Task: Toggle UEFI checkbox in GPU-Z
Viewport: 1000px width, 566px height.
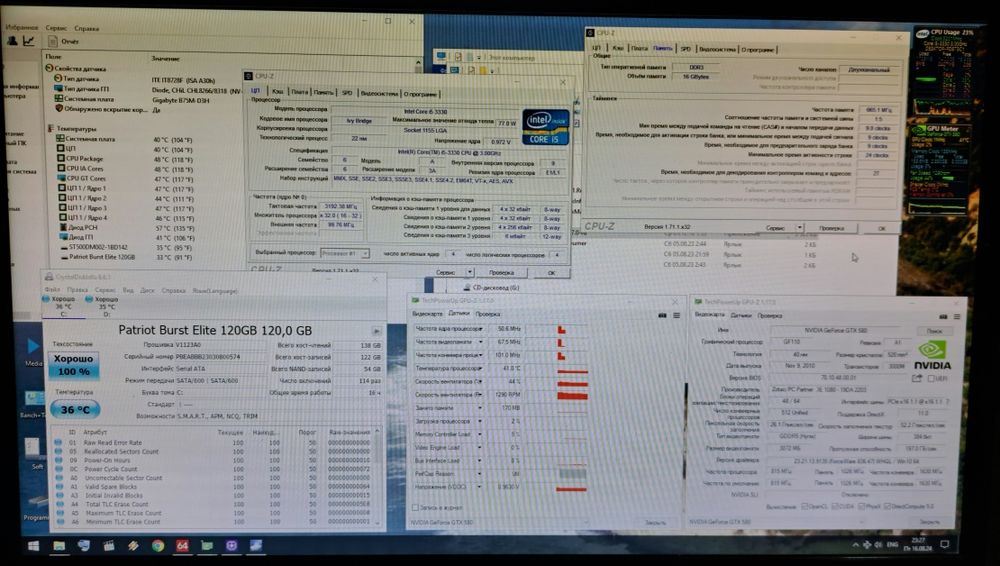Action: (x=931, y=378)
